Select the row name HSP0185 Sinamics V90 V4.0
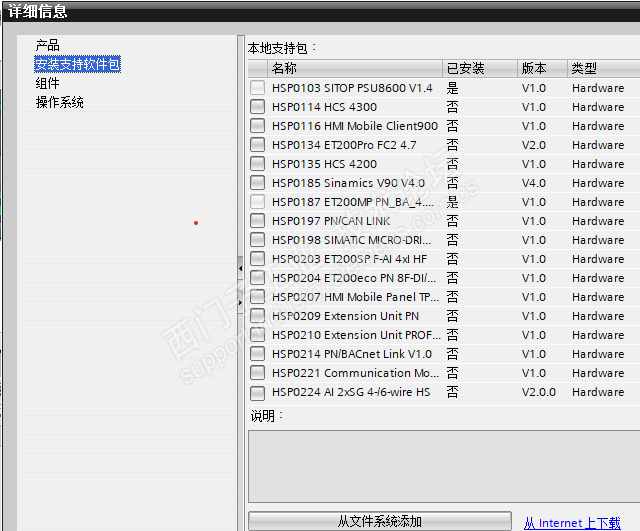This screenshot has width=640, height=531. click(x=349, y=183)
